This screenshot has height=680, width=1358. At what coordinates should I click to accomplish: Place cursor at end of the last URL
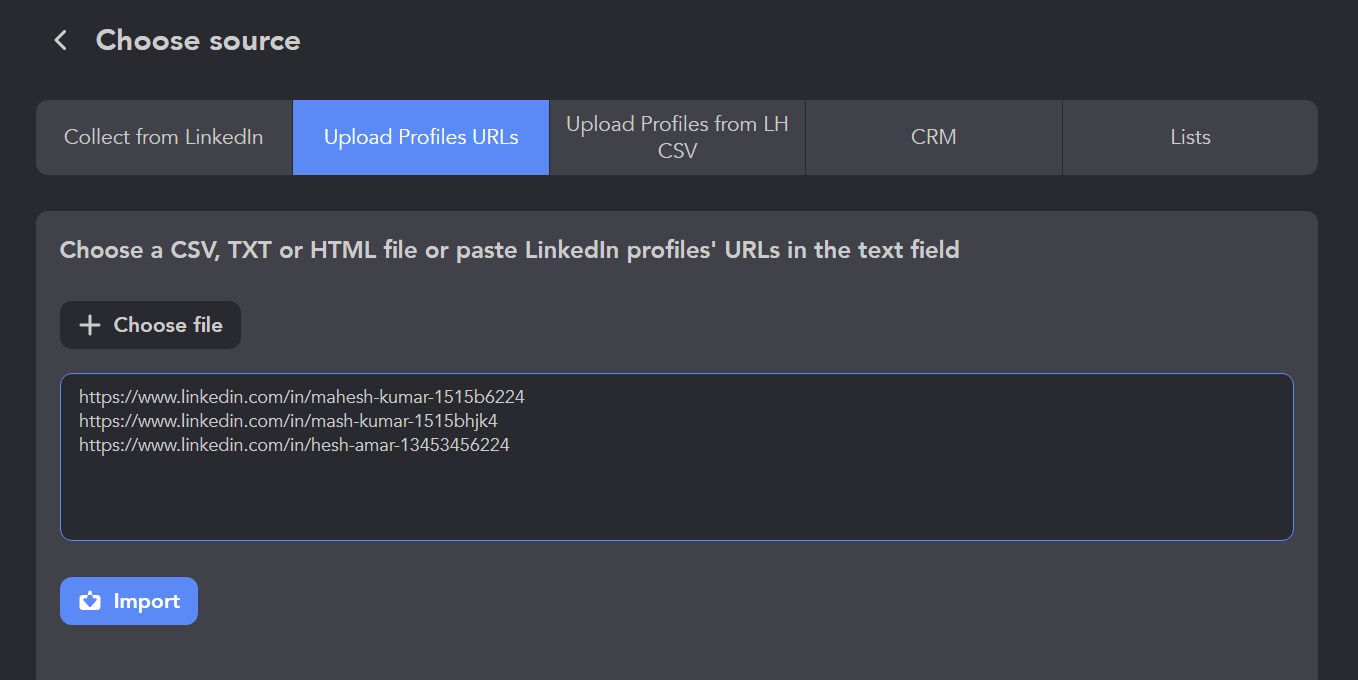(x=510, y=445)
